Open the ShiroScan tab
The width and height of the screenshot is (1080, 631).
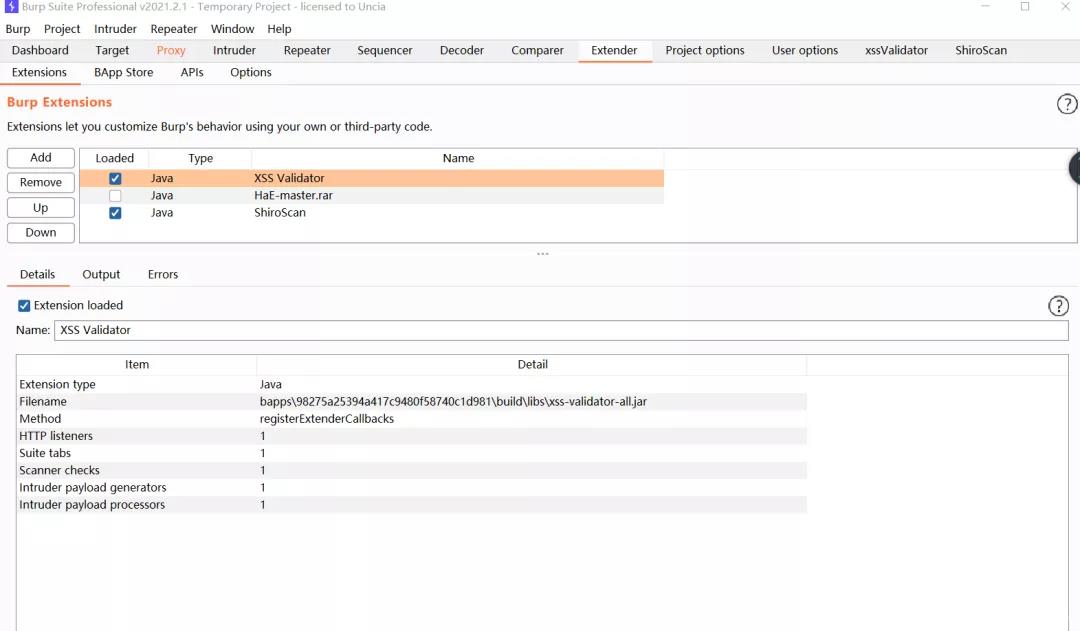click(981, 50)
